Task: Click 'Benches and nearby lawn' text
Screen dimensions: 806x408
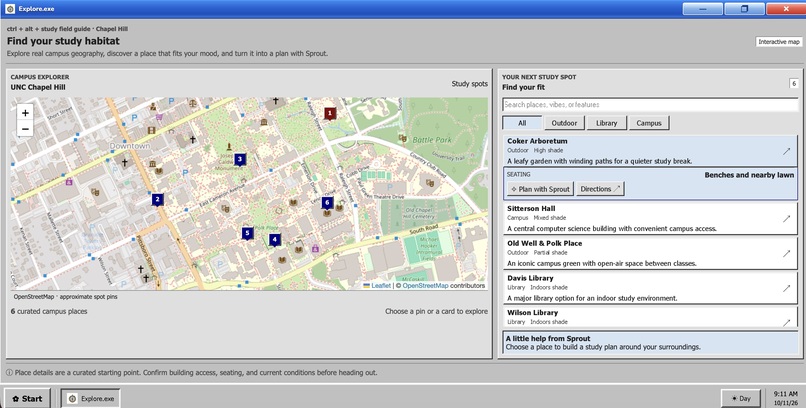Action: pos(749,175)
